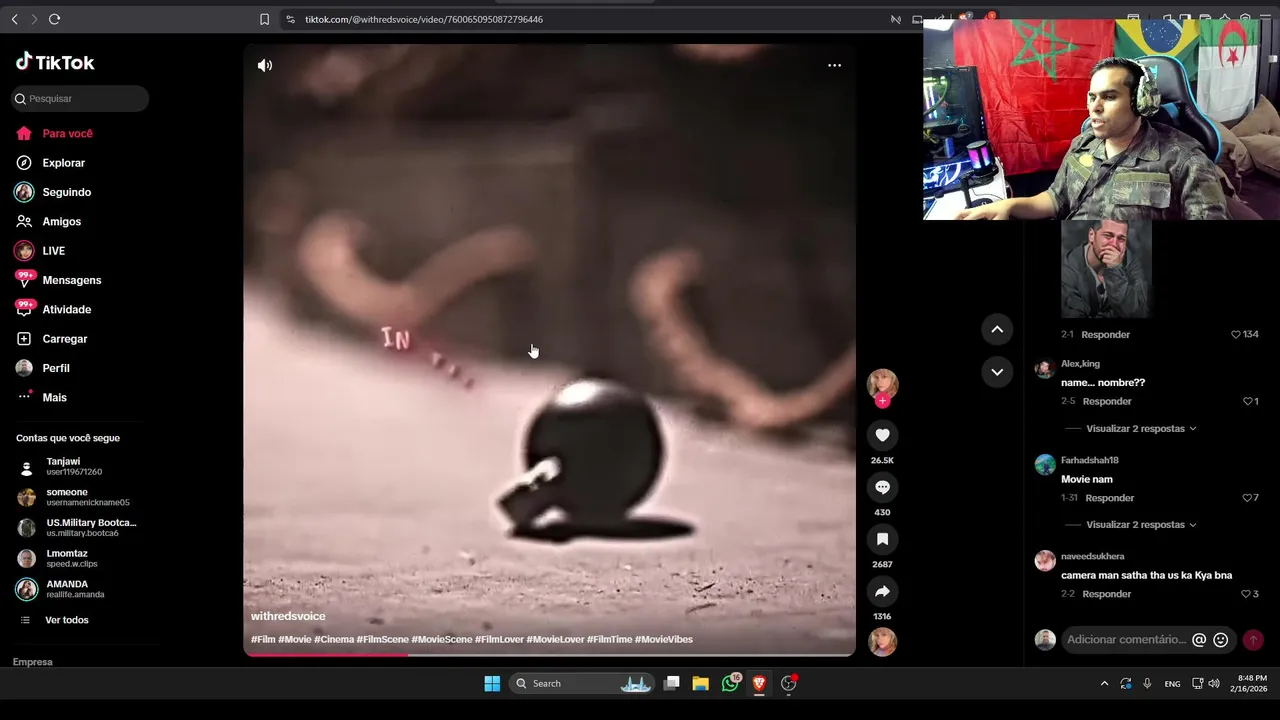This screenshot has width=1280, height=720.
Task: Open the Carregar upload page
Action: 64,339
